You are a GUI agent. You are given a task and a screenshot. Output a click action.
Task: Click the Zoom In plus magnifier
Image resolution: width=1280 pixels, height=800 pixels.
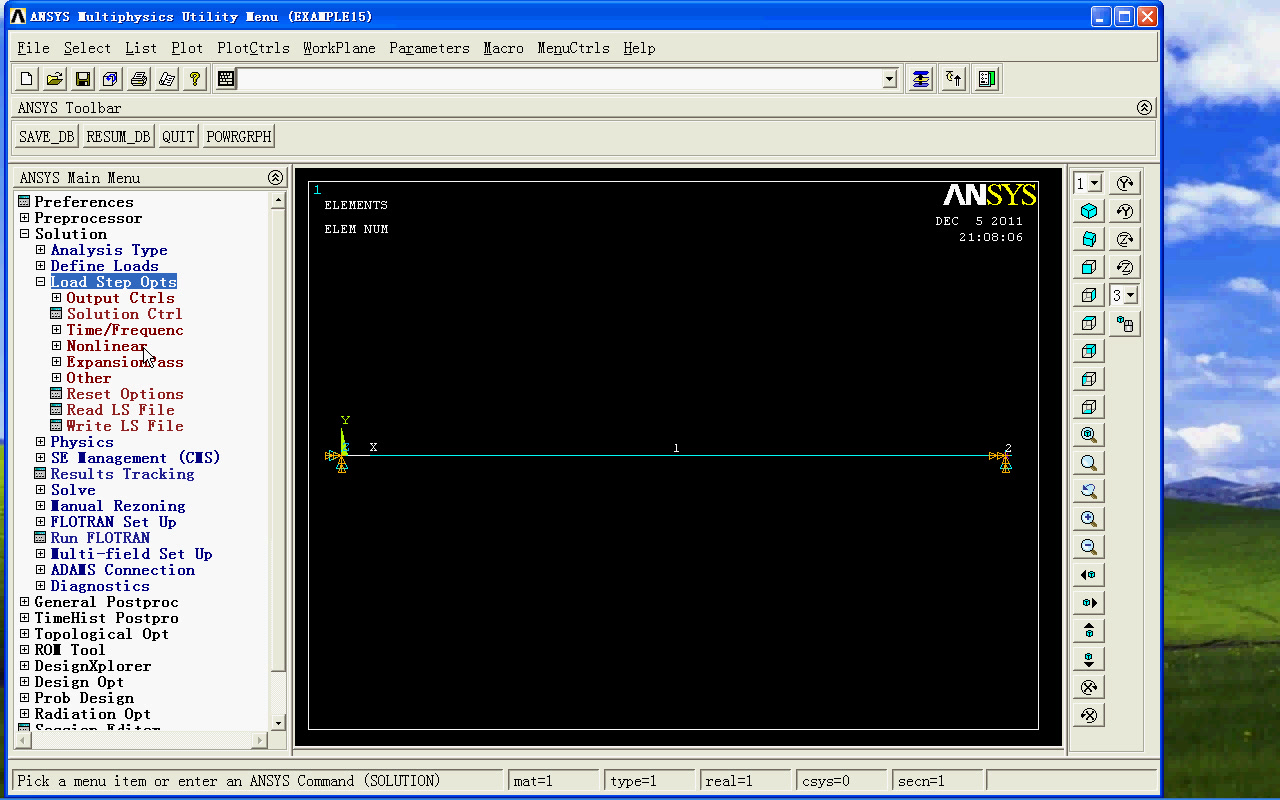click(1089, 519)
